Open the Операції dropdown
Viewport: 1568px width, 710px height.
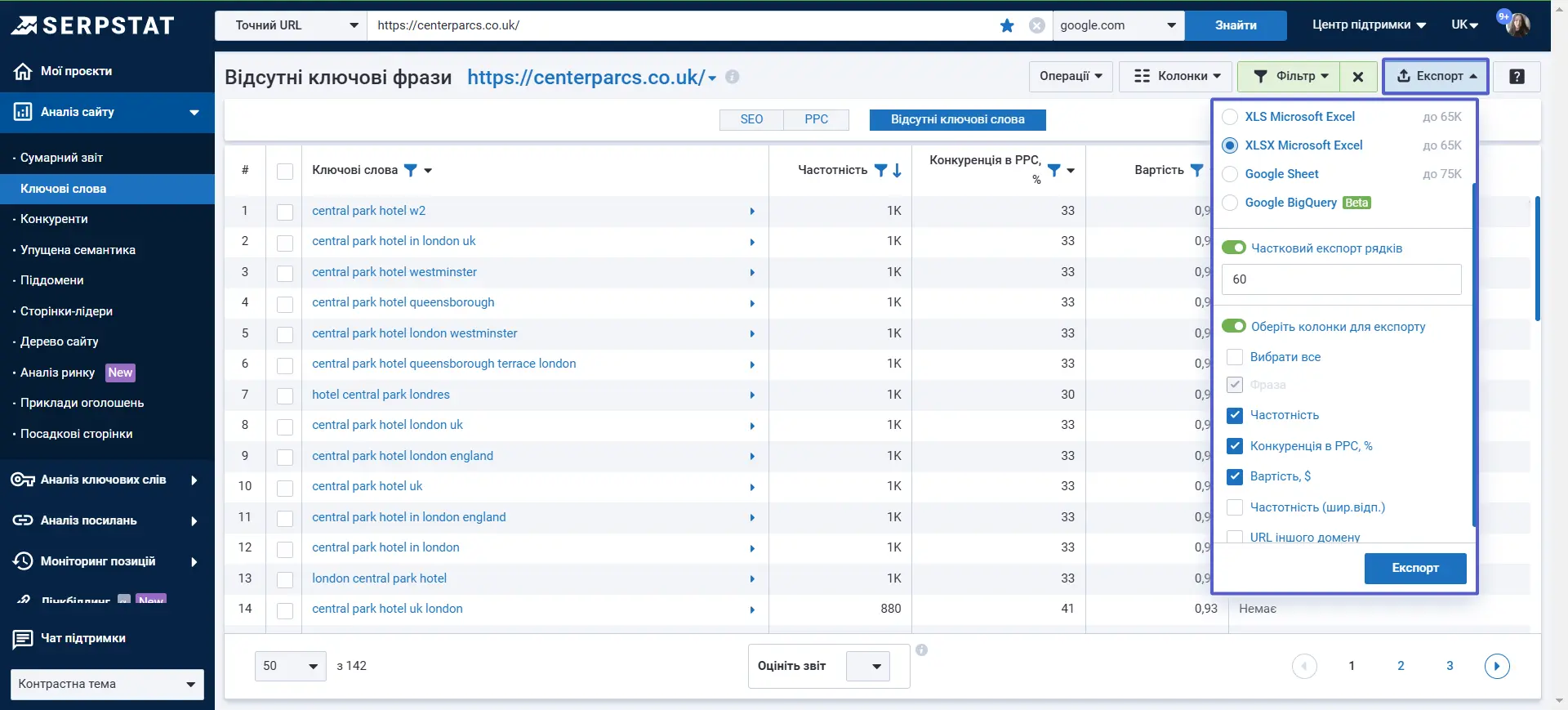(1071, 77)
